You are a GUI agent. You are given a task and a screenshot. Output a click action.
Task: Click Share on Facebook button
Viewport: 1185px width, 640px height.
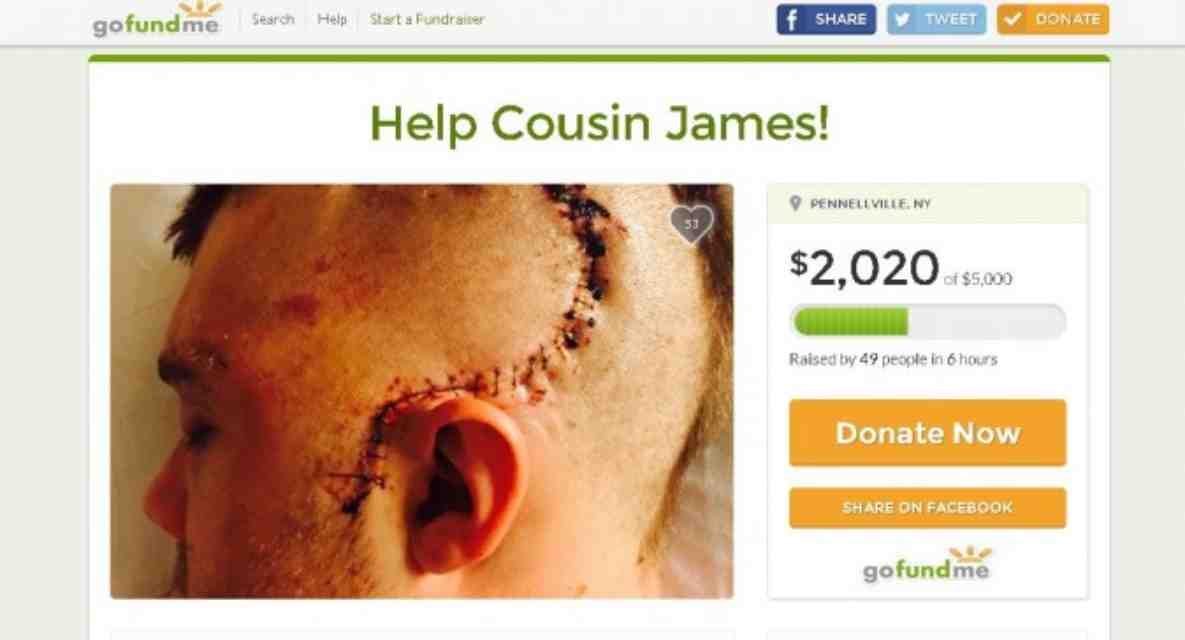pos(927,508)
